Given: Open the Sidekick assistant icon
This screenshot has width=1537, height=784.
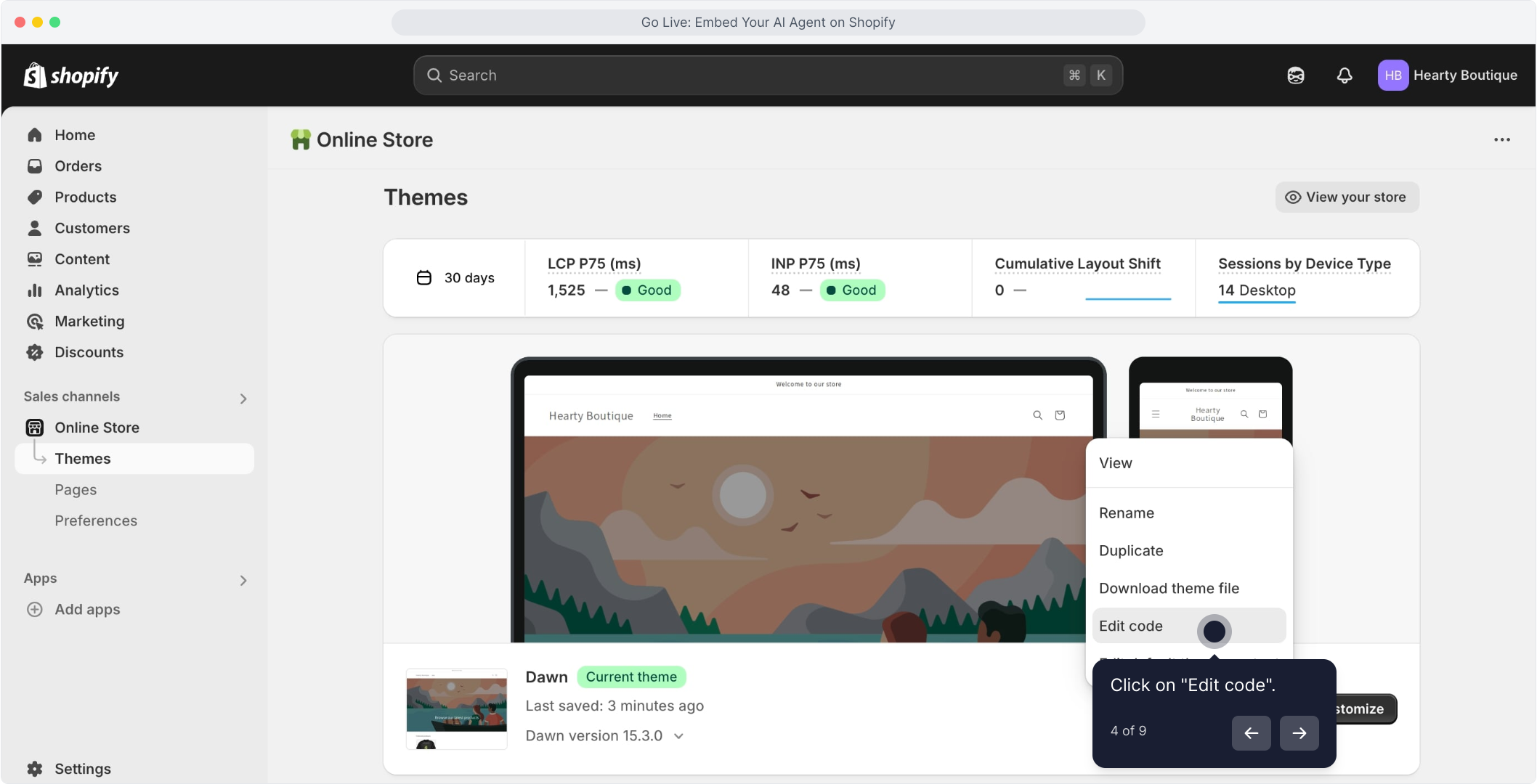Looking at the screenshot, I should coord(1296,75).
